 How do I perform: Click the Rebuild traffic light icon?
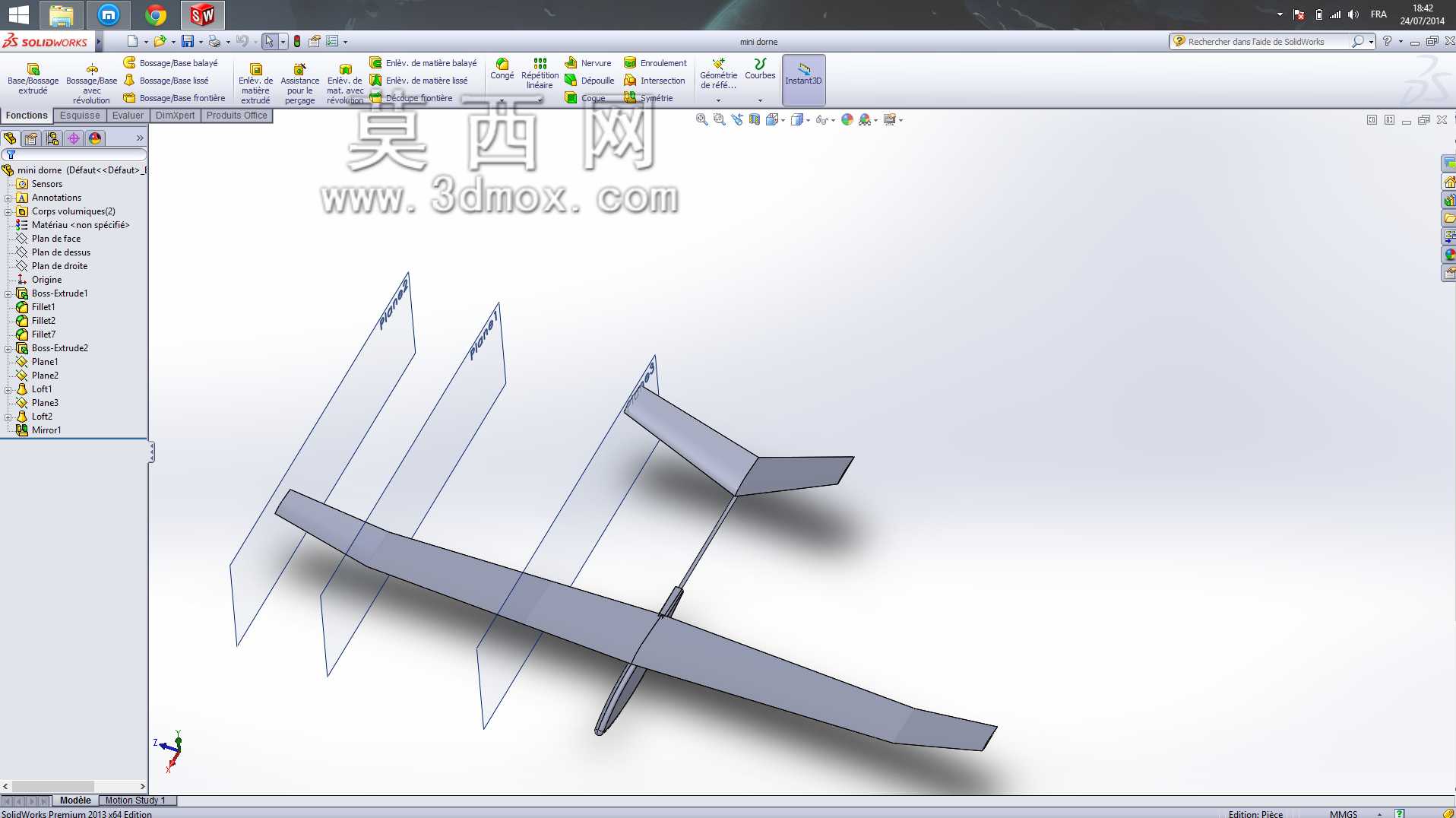[x=297, y=42]
